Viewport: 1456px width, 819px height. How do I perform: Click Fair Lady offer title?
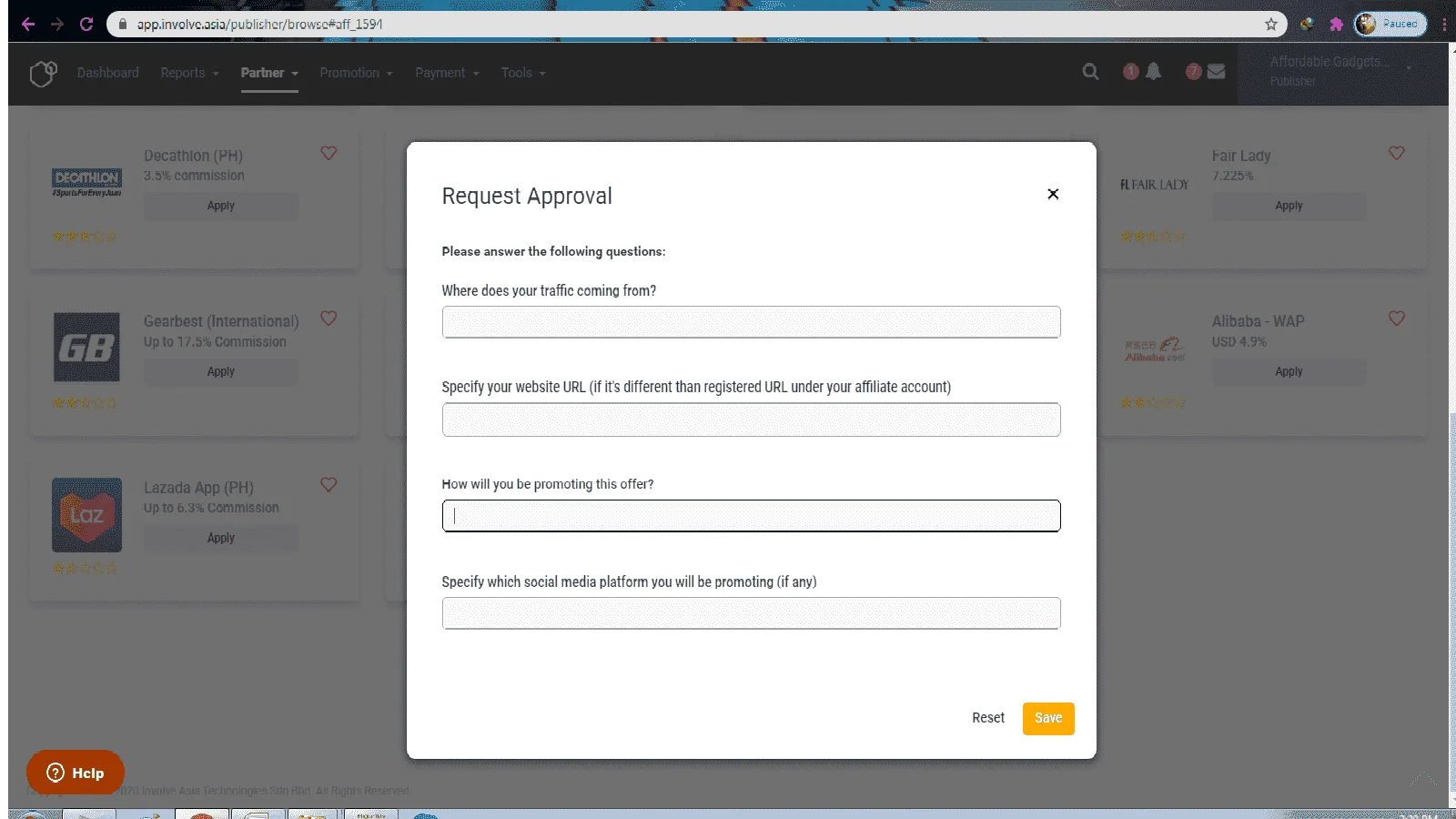click(1241, 156)
